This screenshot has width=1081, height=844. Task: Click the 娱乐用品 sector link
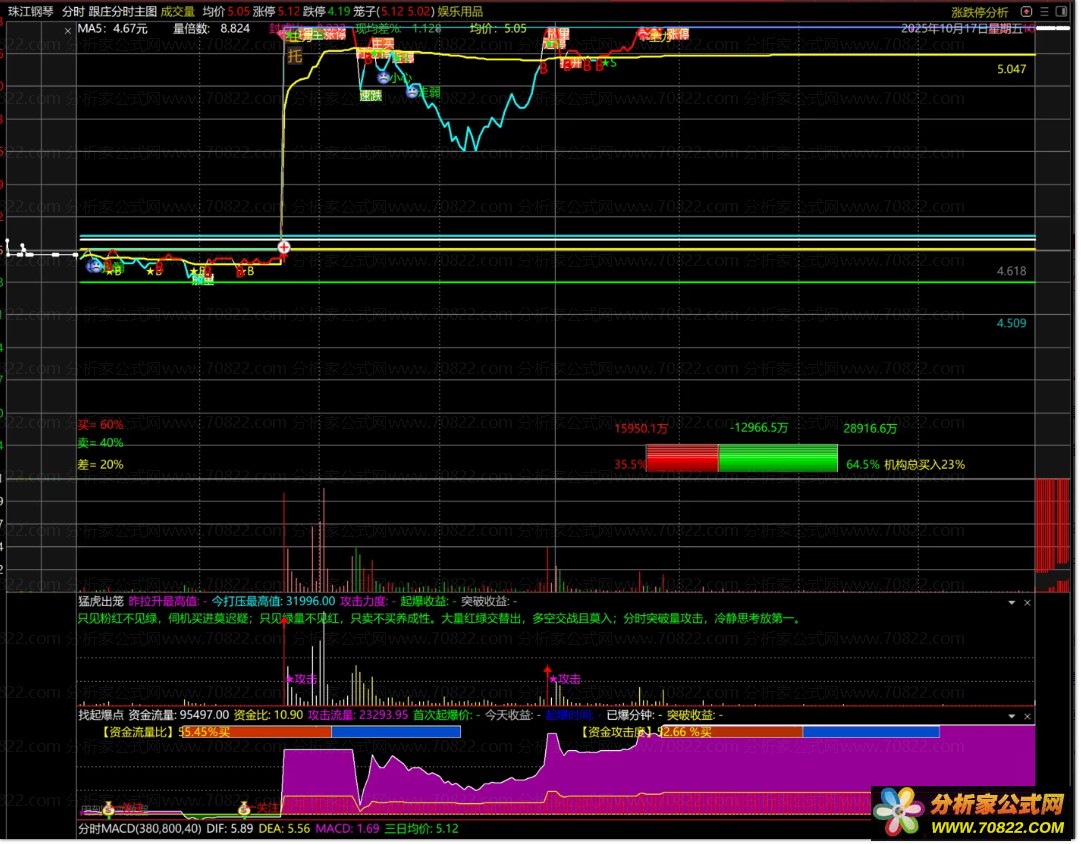(x=460, y=12)
